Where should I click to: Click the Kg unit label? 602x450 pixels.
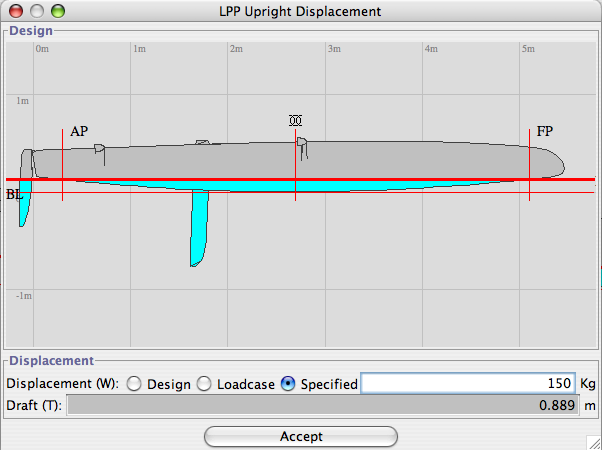pyautogui.click(x=587, y=384)
